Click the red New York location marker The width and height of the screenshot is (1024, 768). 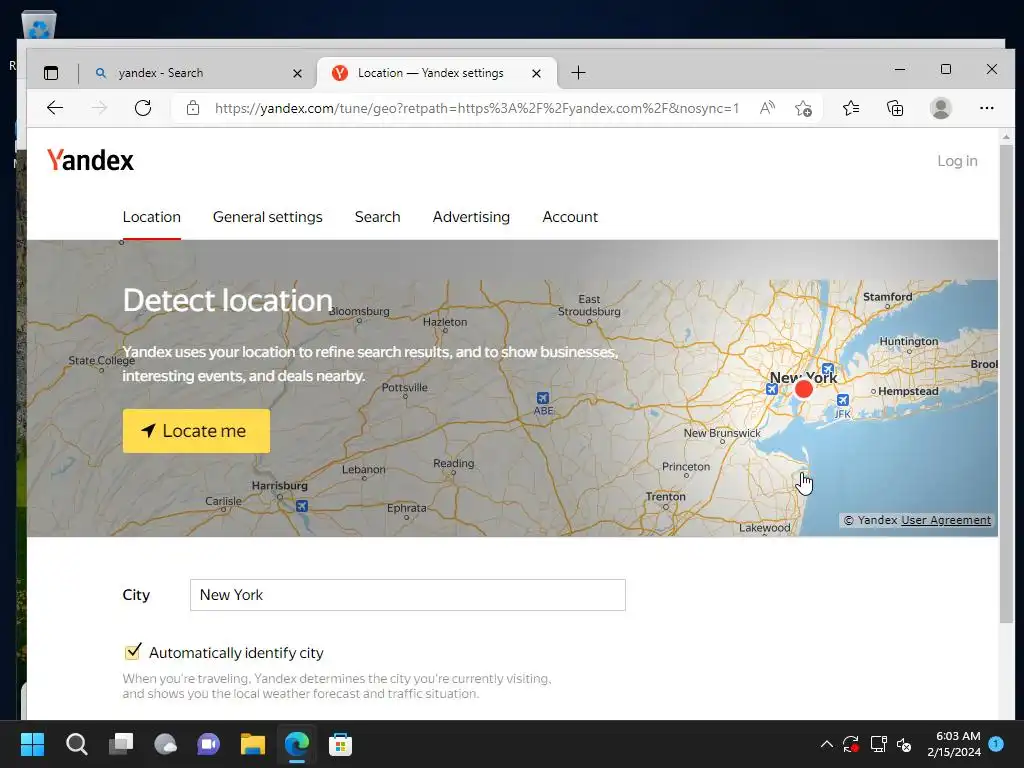(804, 389)
